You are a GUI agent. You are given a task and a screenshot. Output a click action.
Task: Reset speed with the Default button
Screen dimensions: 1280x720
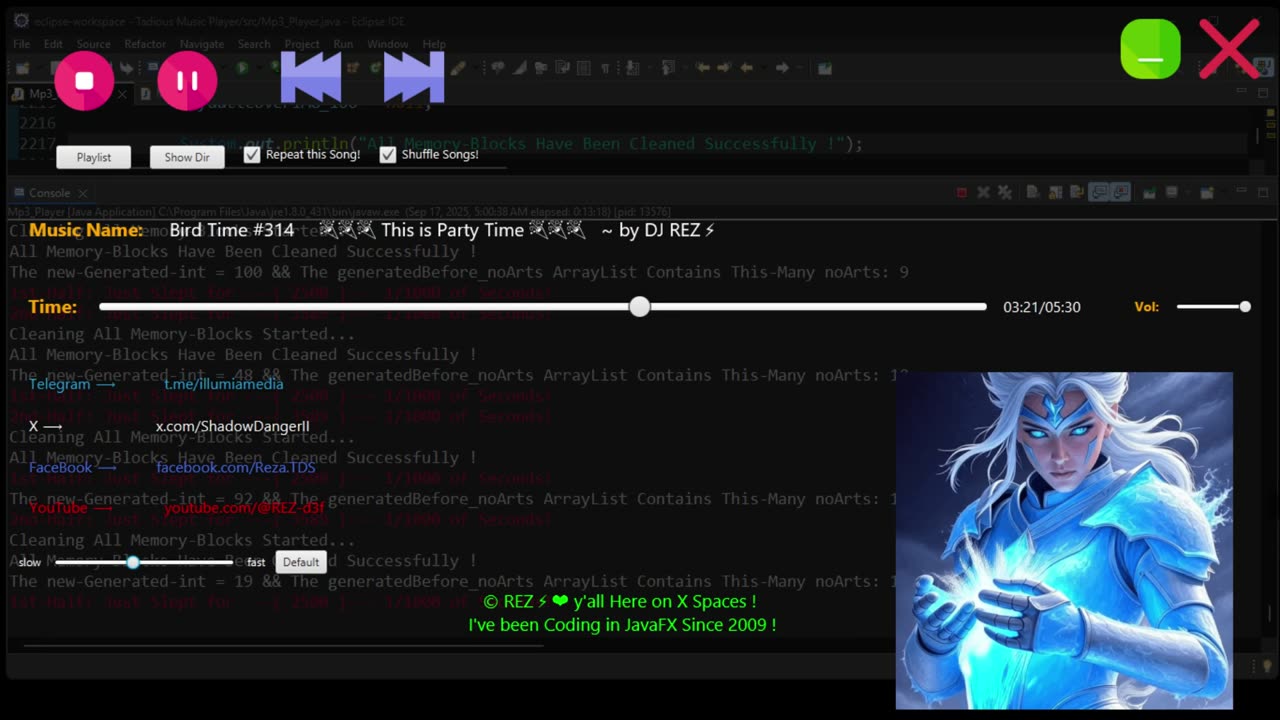[x=301, y=562]
